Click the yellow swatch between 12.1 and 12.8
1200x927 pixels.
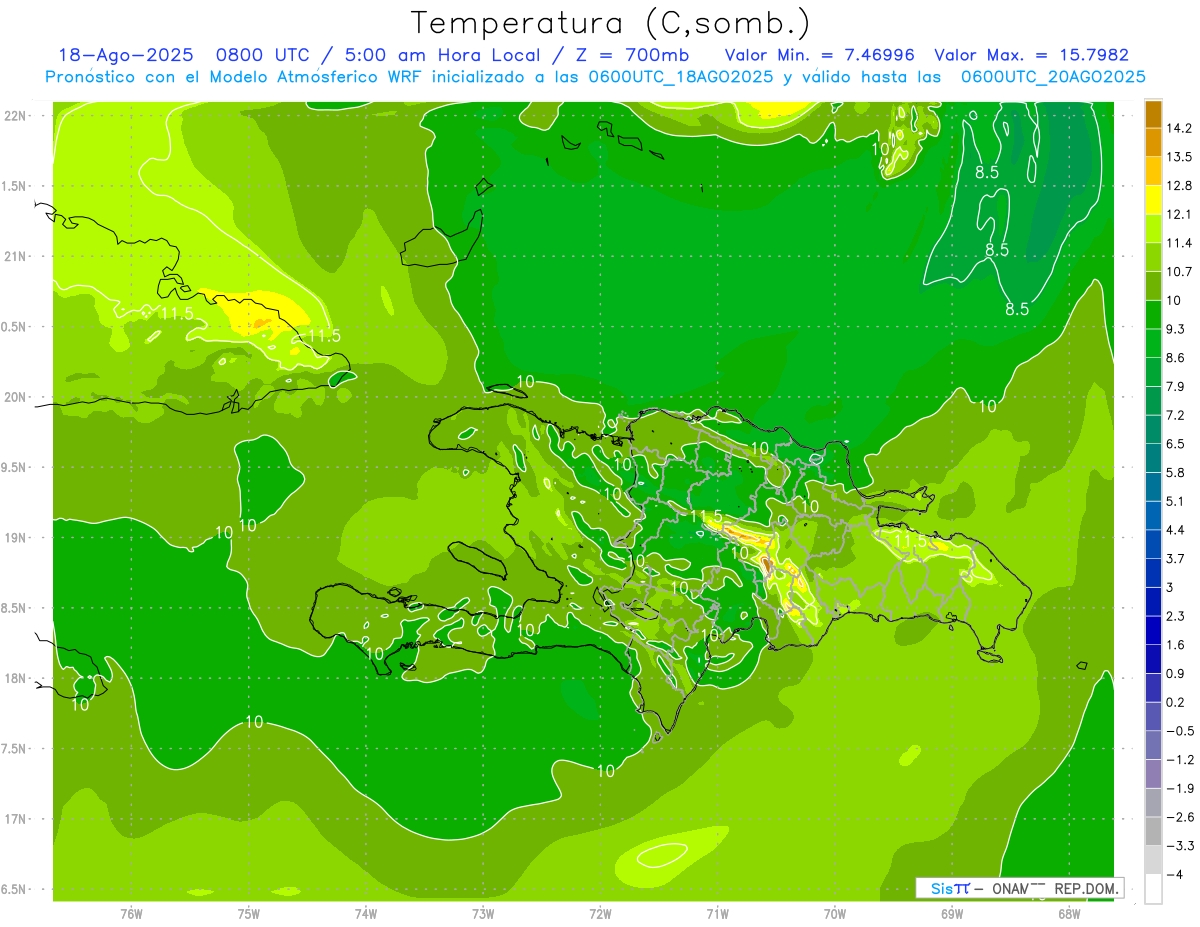(1153, 200)
